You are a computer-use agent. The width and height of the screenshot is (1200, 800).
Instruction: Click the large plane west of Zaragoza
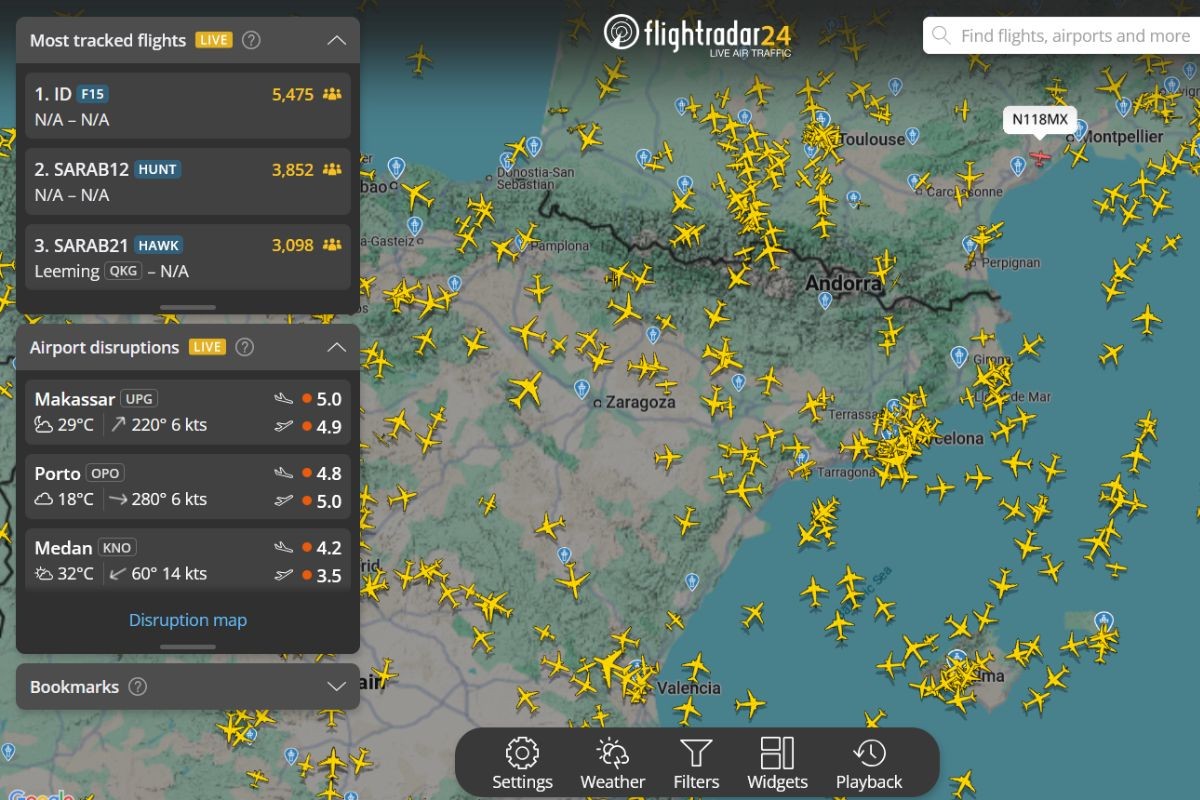(525, 388)
